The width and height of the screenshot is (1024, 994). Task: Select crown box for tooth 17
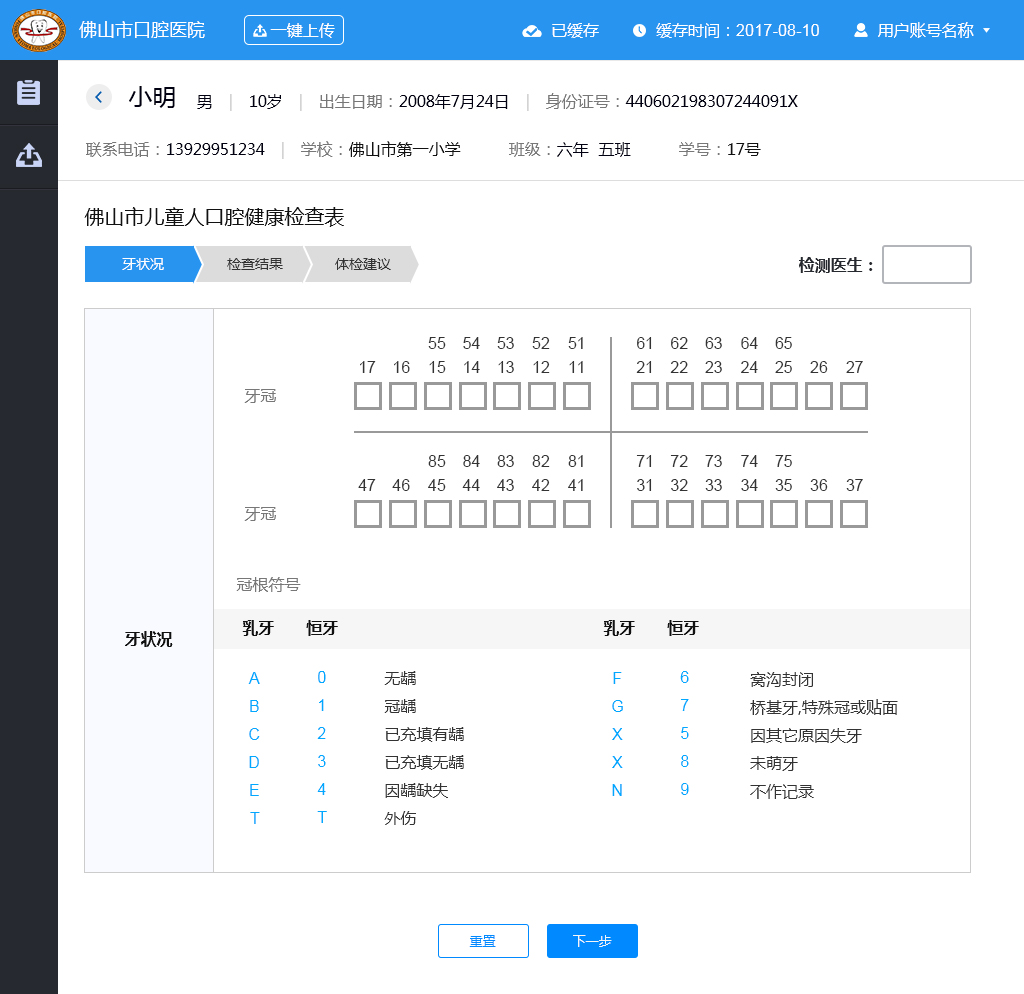pos(368,396)
